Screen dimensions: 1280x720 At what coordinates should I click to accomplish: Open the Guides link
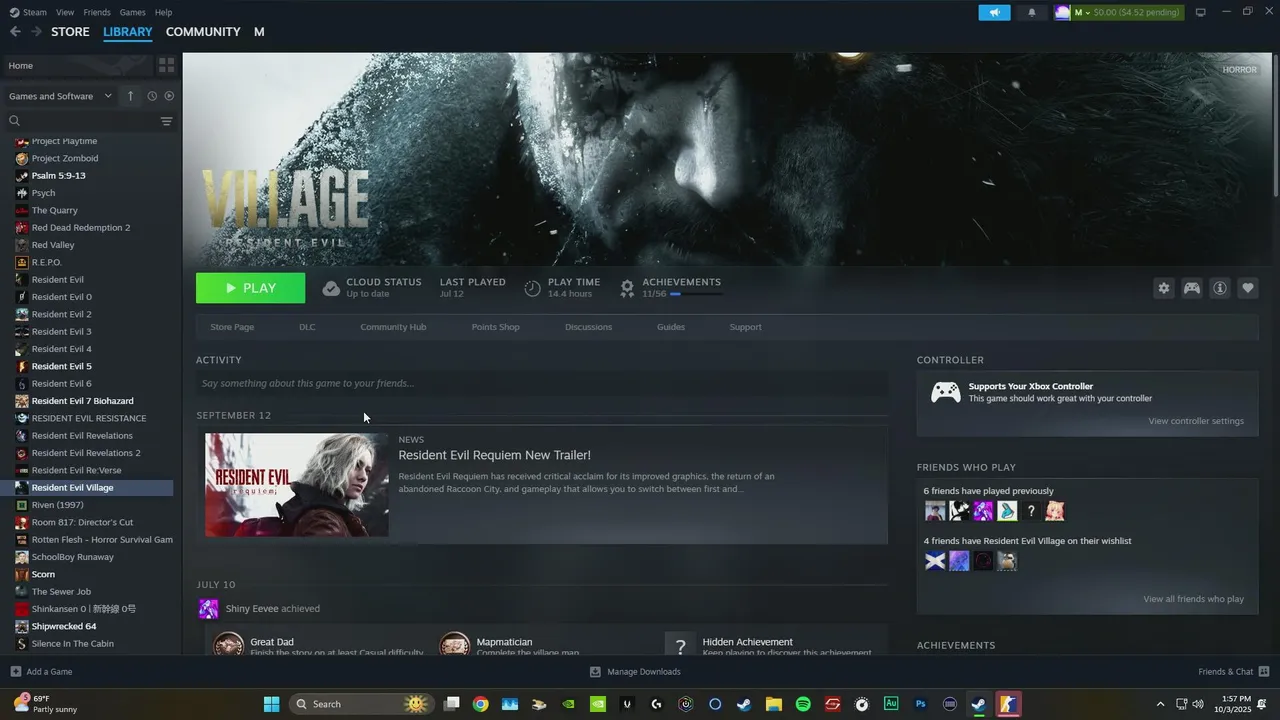[671, 327]
